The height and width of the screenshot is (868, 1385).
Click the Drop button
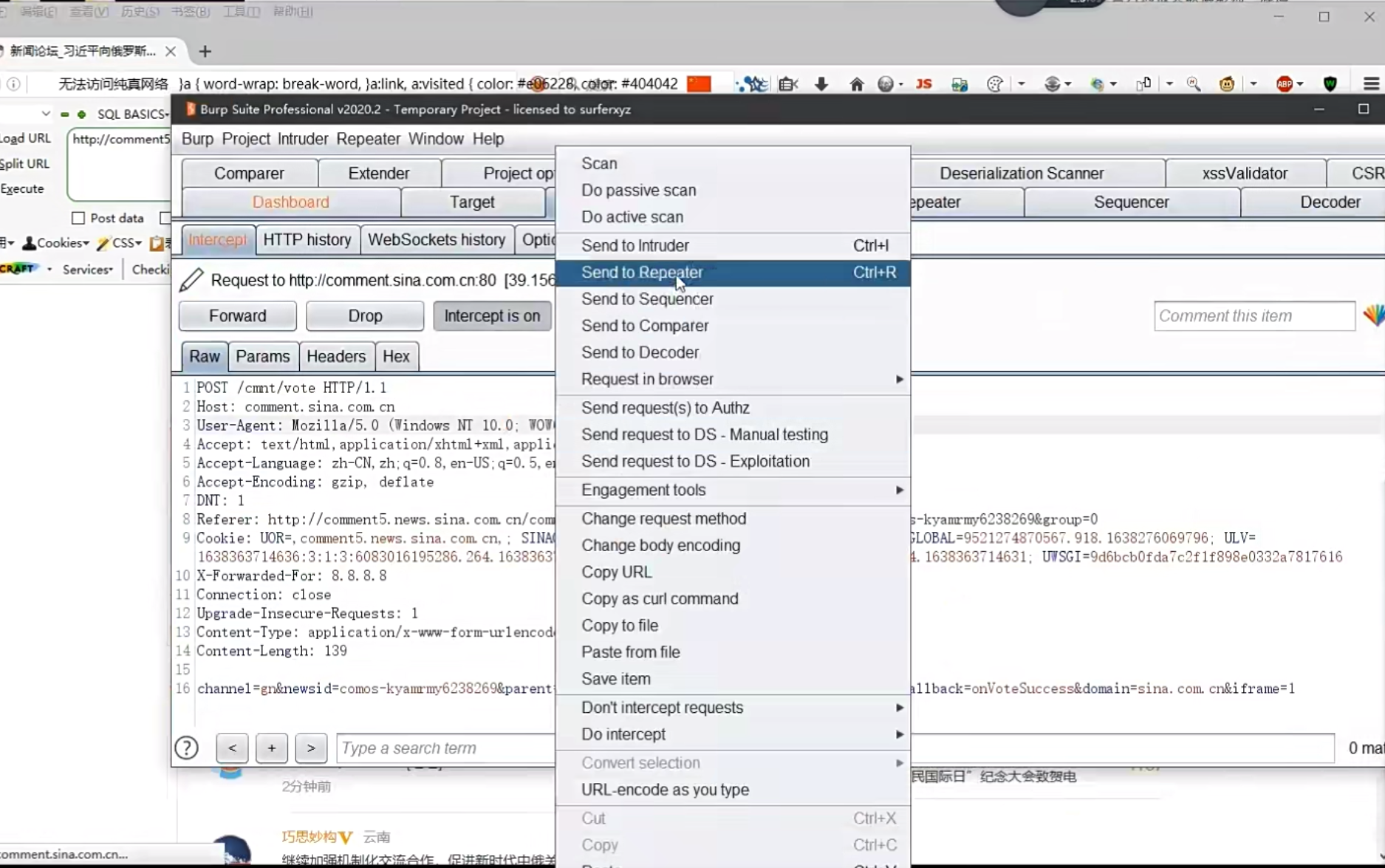[x=365, y=315]
